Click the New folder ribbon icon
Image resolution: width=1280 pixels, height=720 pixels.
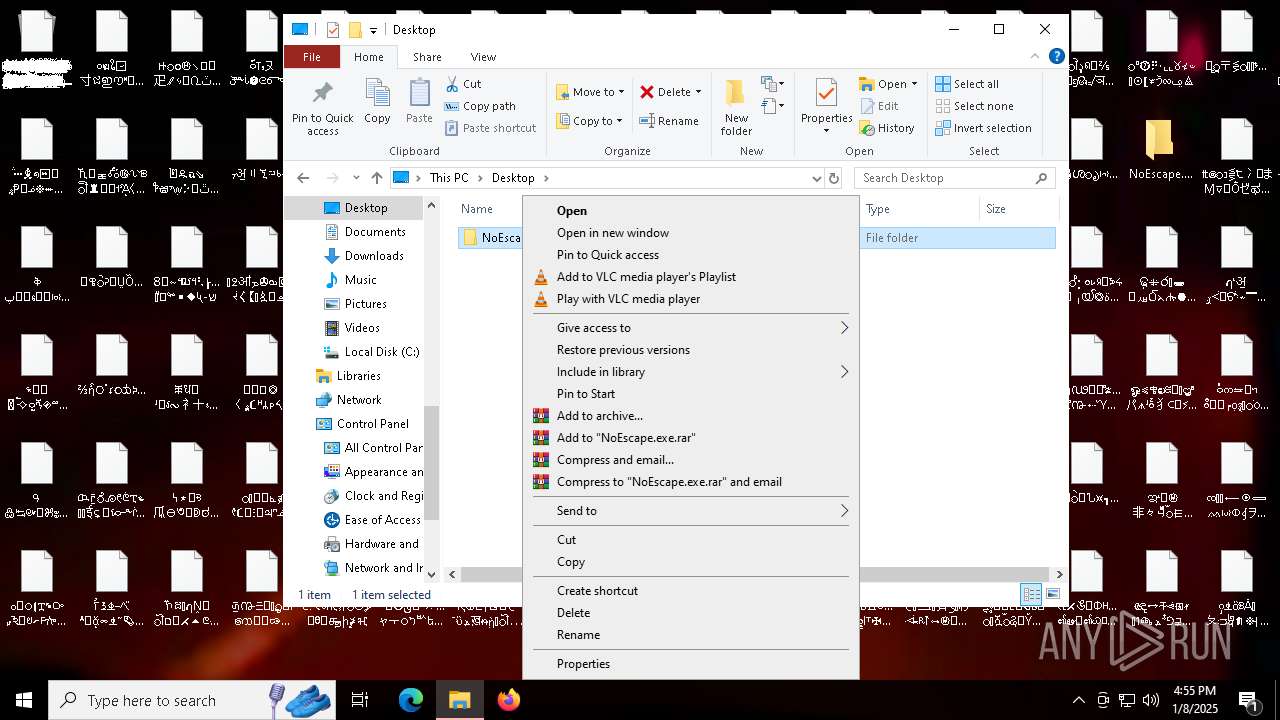pyautogui.click(x=736, y=108)
